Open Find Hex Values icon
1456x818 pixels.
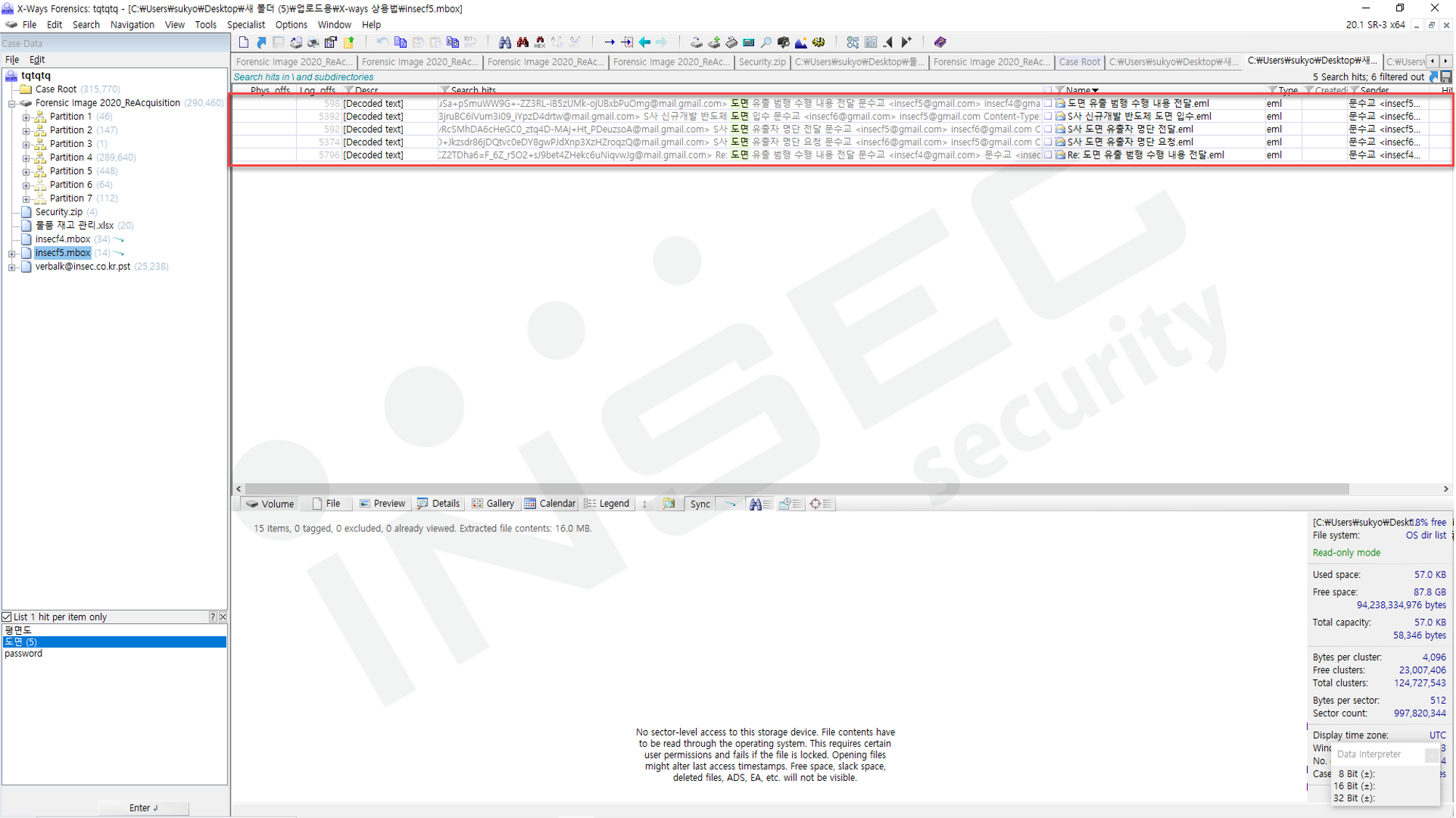[x=540, y=42]
